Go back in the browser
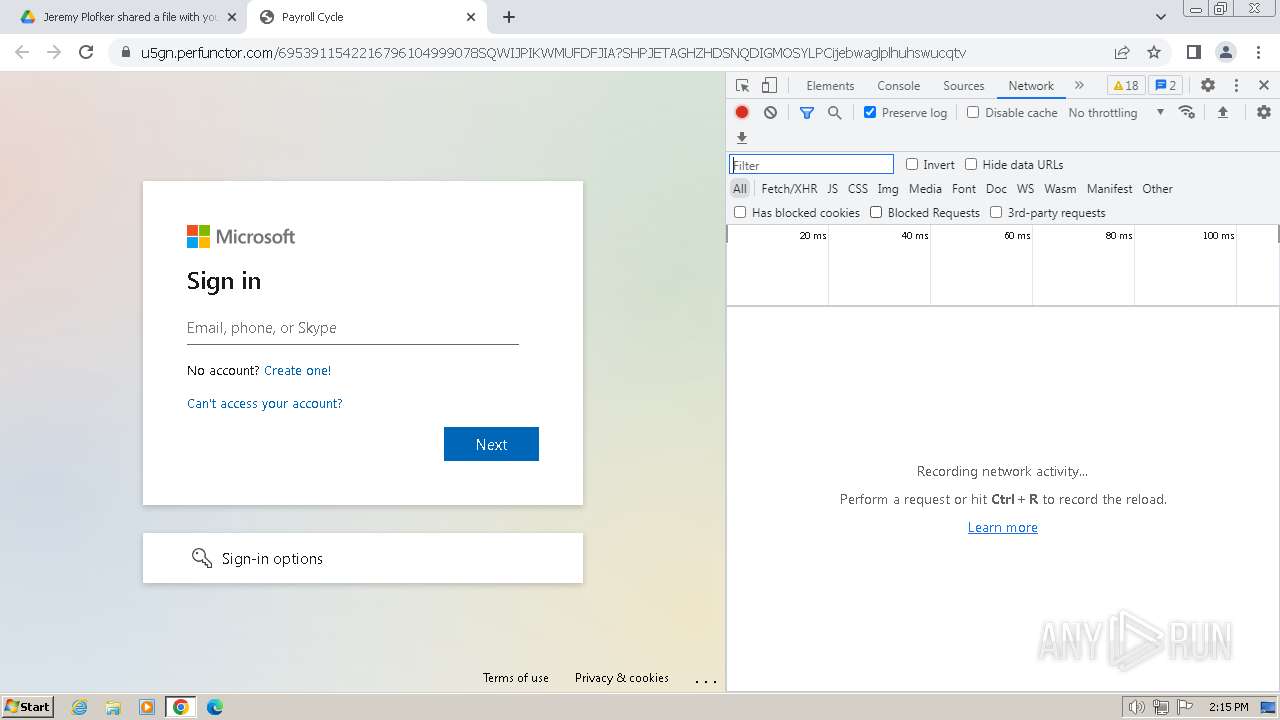The image size is (1280, 720). point(22,52)
